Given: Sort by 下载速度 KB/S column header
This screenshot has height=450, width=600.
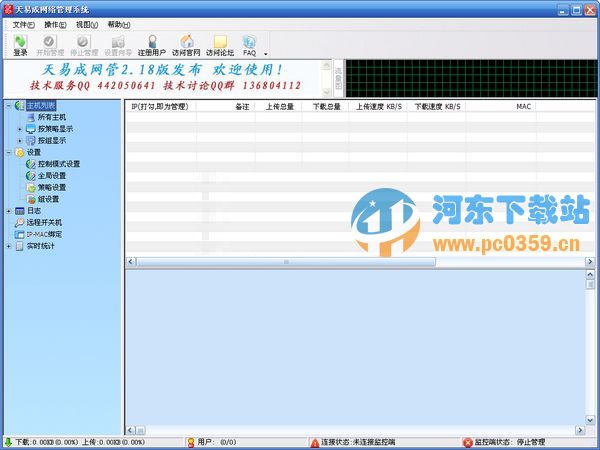Looking at the screenshot, I should (x=437, y=106).
